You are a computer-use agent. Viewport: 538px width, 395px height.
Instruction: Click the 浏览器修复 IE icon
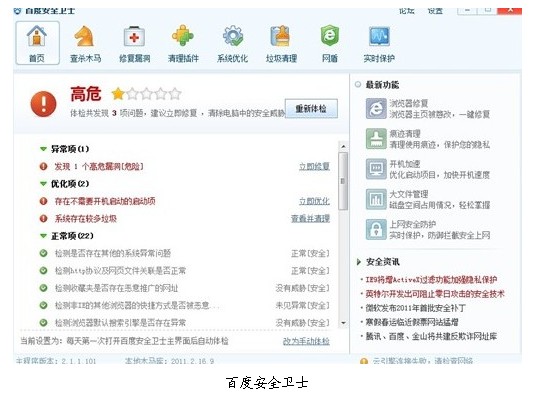pos(376,109)
